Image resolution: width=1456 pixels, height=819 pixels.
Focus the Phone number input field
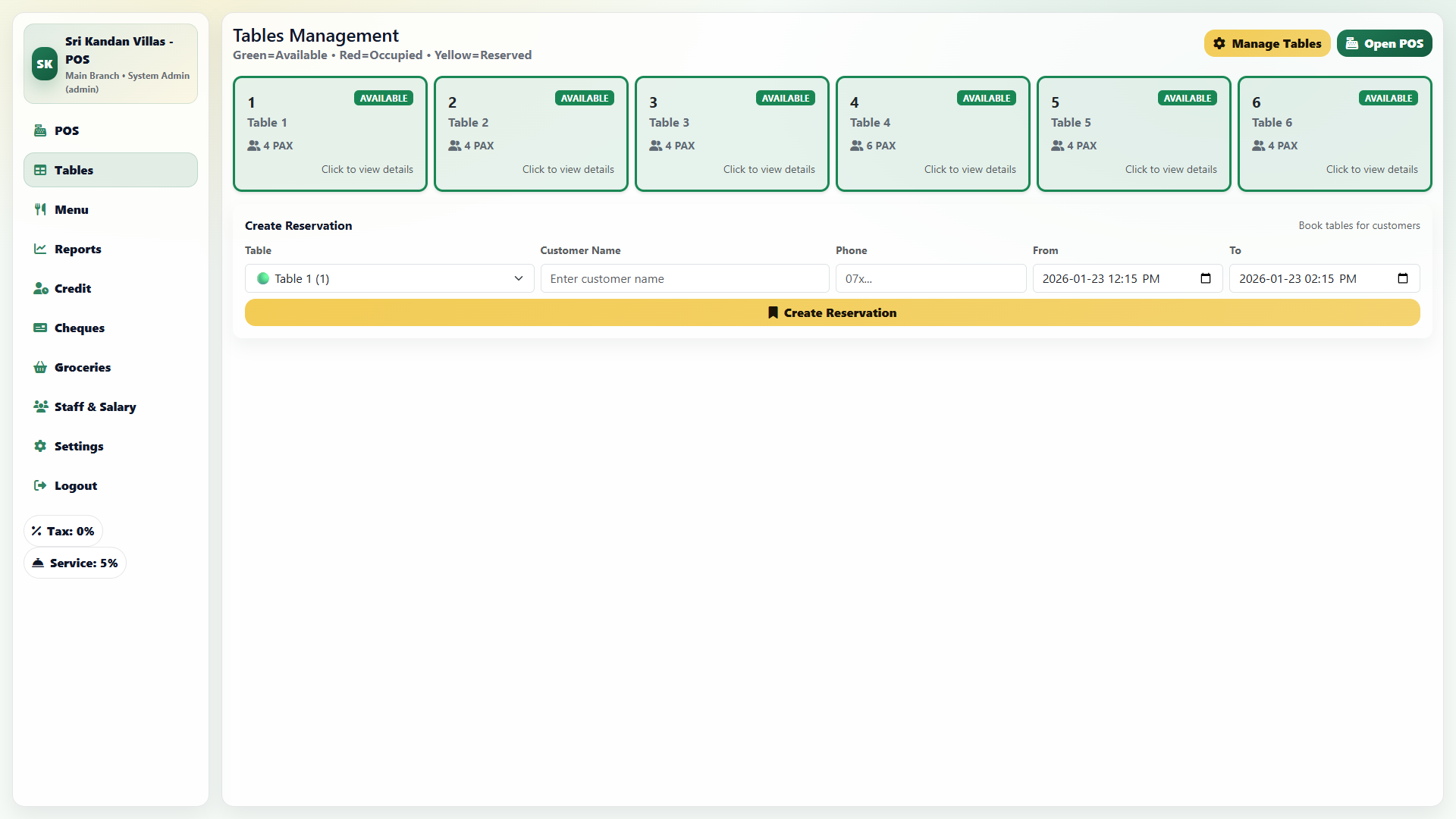[x=930, y=278]
